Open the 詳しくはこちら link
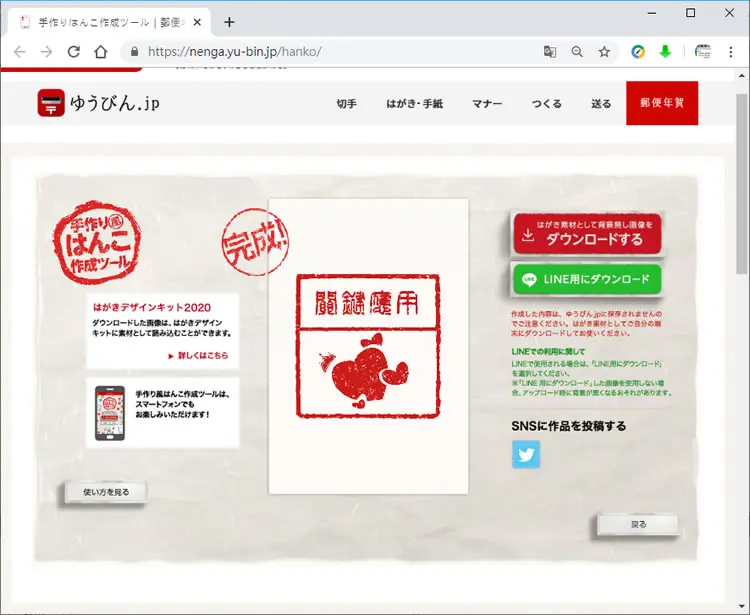The width and height of the screenshot is (750, 615). [x=198, y=355]
